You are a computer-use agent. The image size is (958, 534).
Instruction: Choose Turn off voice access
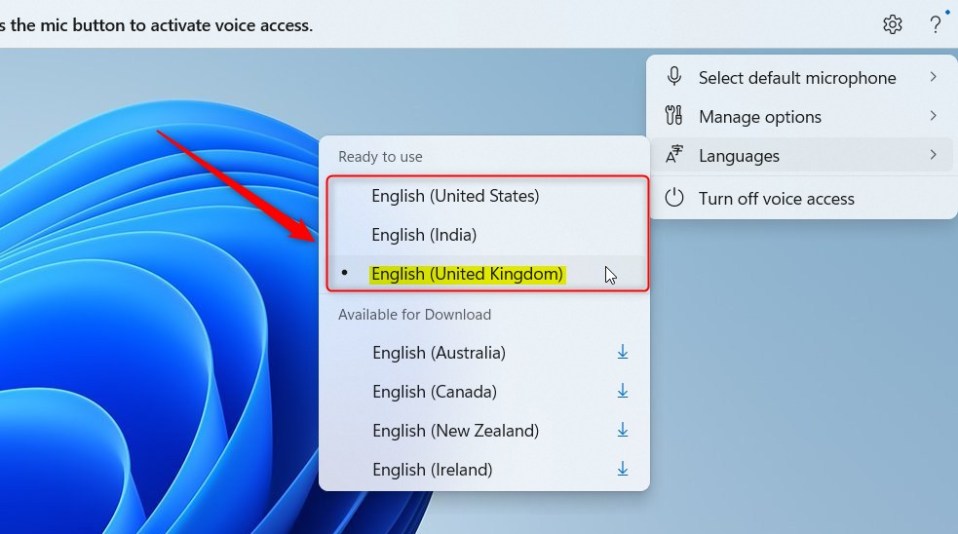[802, 199]
